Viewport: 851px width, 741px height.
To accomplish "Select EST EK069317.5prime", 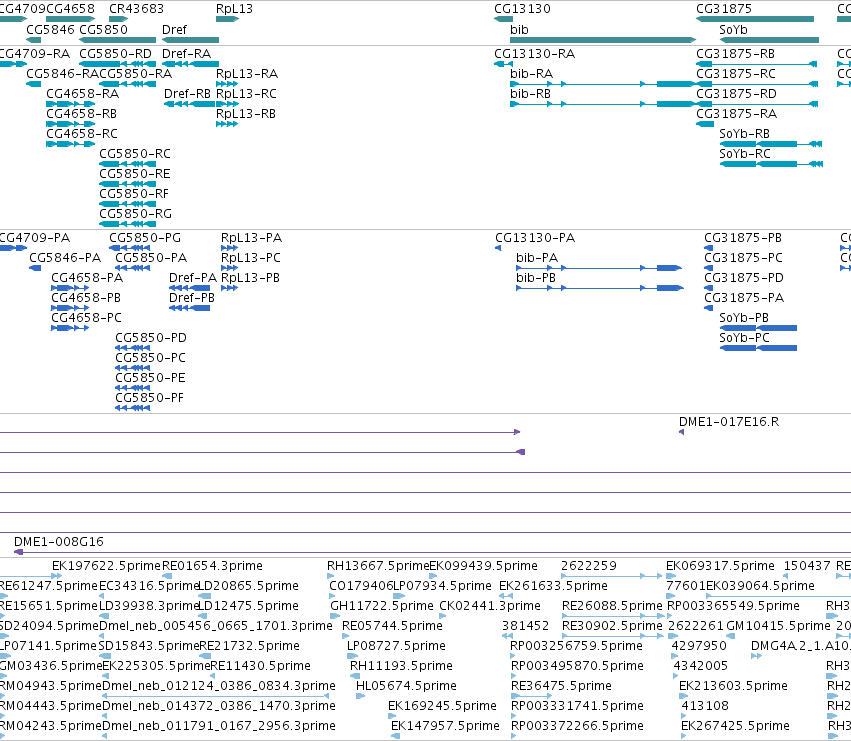I will pos(720,566).
